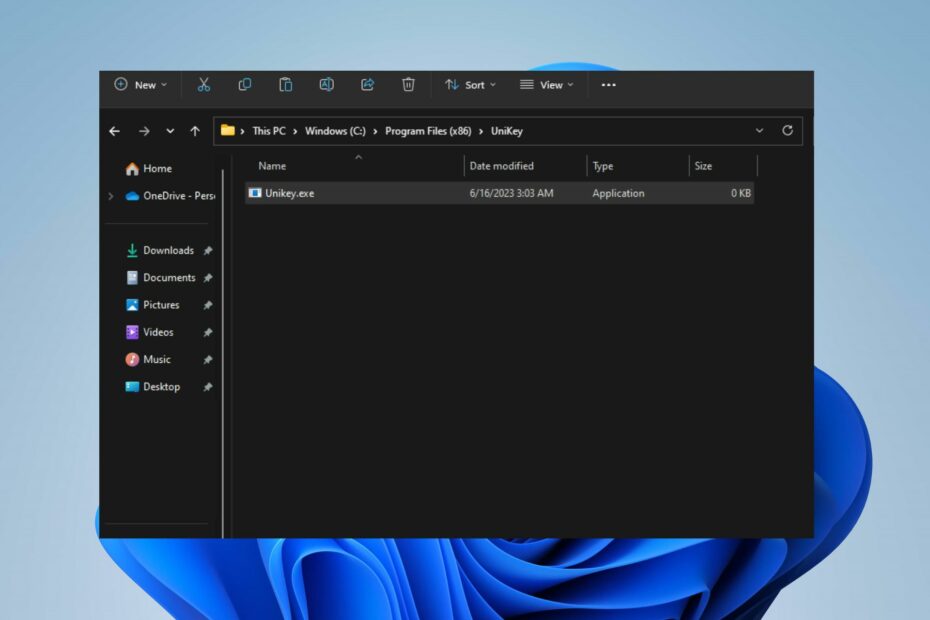Click the Rename icon in toolbar
Image resolution: width=930 pixels, height=620 pixels.
(326, 85)
